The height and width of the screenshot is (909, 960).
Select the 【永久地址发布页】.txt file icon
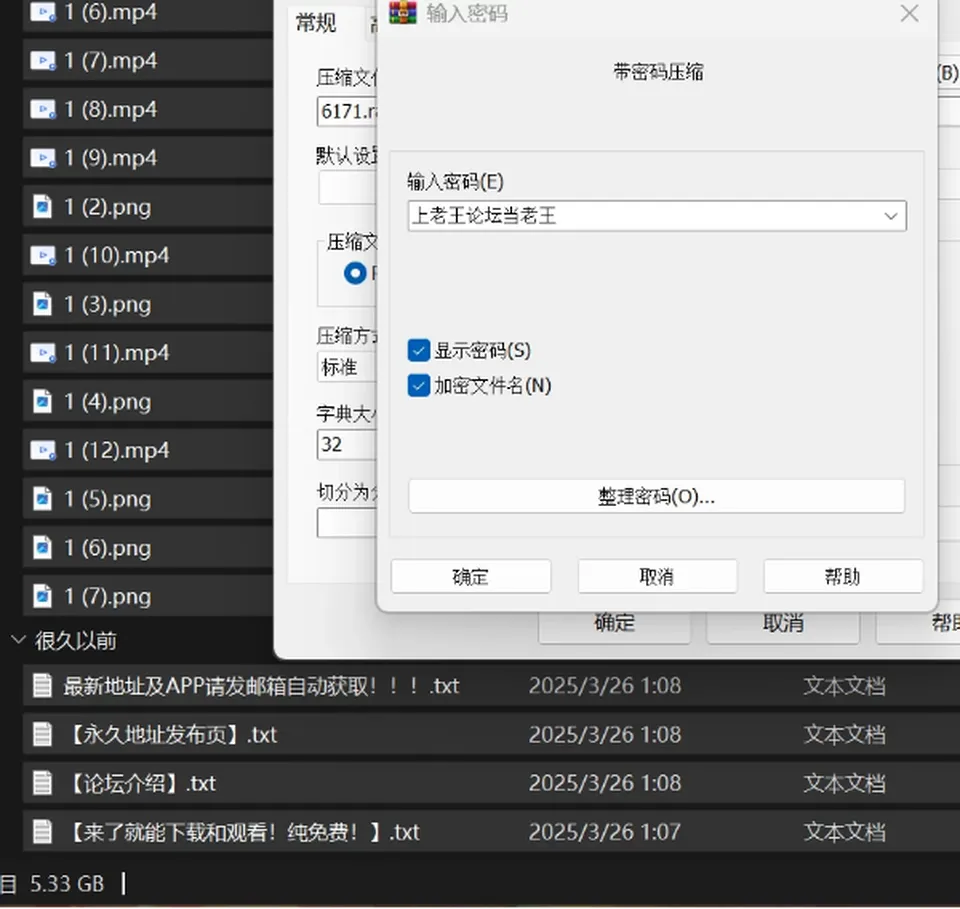click(42, 734)
